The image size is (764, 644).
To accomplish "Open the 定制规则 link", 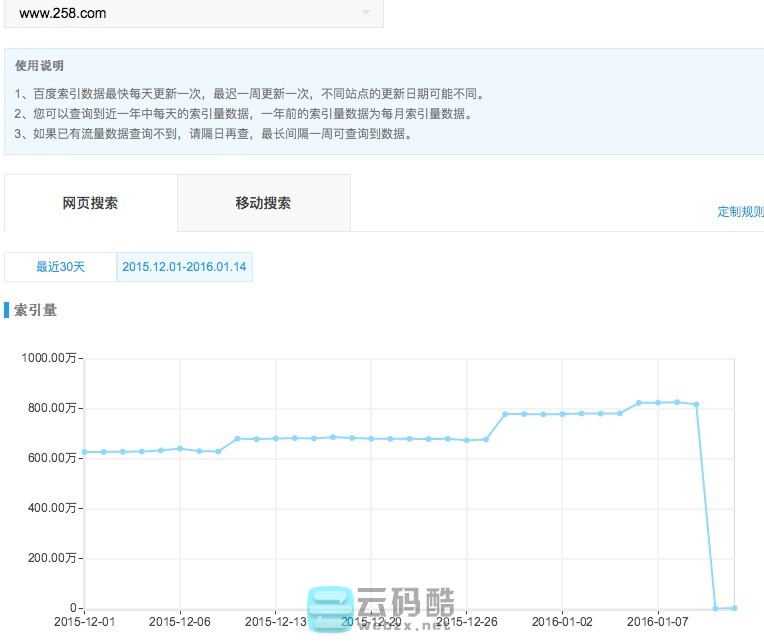I will coord(740,212).
